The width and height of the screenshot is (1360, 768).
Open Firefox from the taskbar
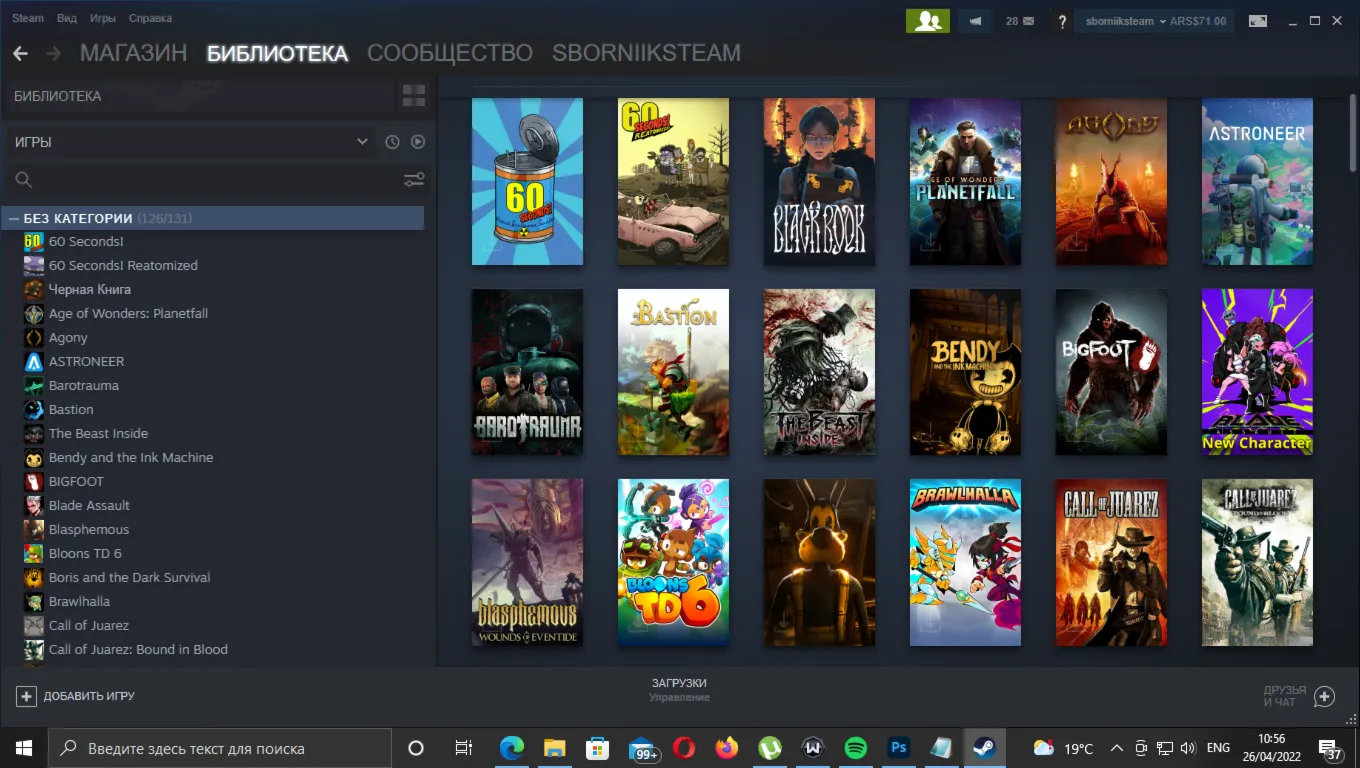(727, 748)
